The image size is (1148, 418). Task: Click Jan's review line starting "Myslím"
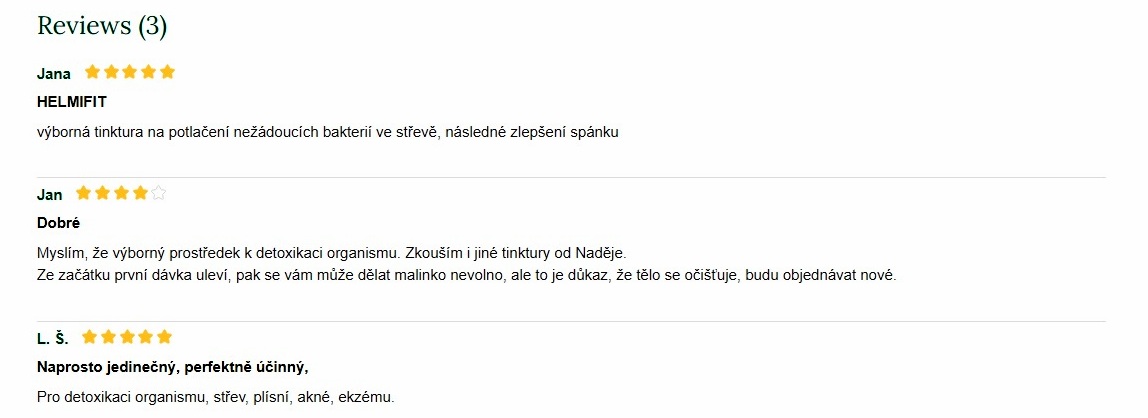(331, 253)
